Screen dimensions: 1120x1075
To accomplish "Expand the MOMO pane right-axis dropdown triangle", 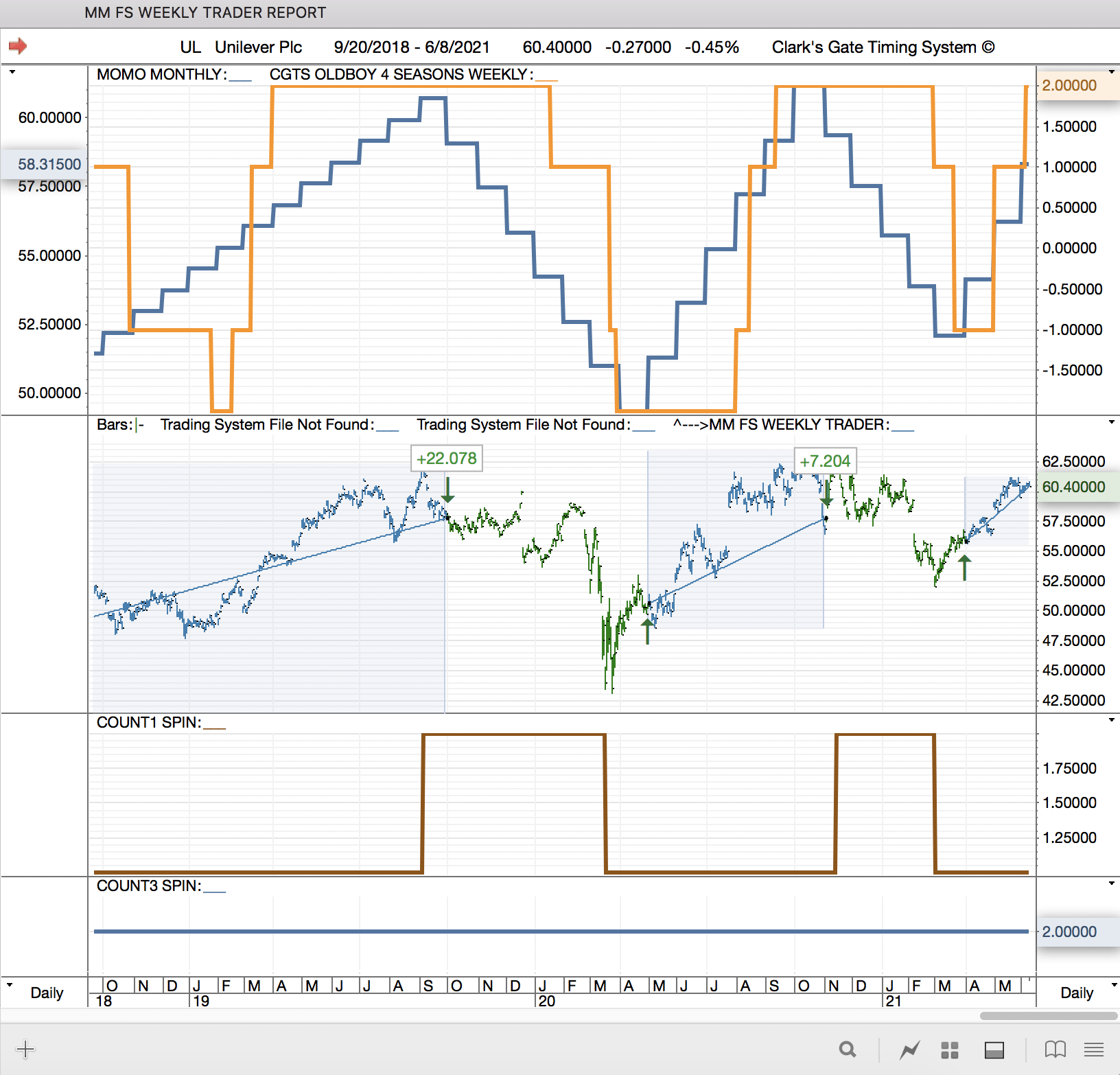I will (x=1112, y=71).
